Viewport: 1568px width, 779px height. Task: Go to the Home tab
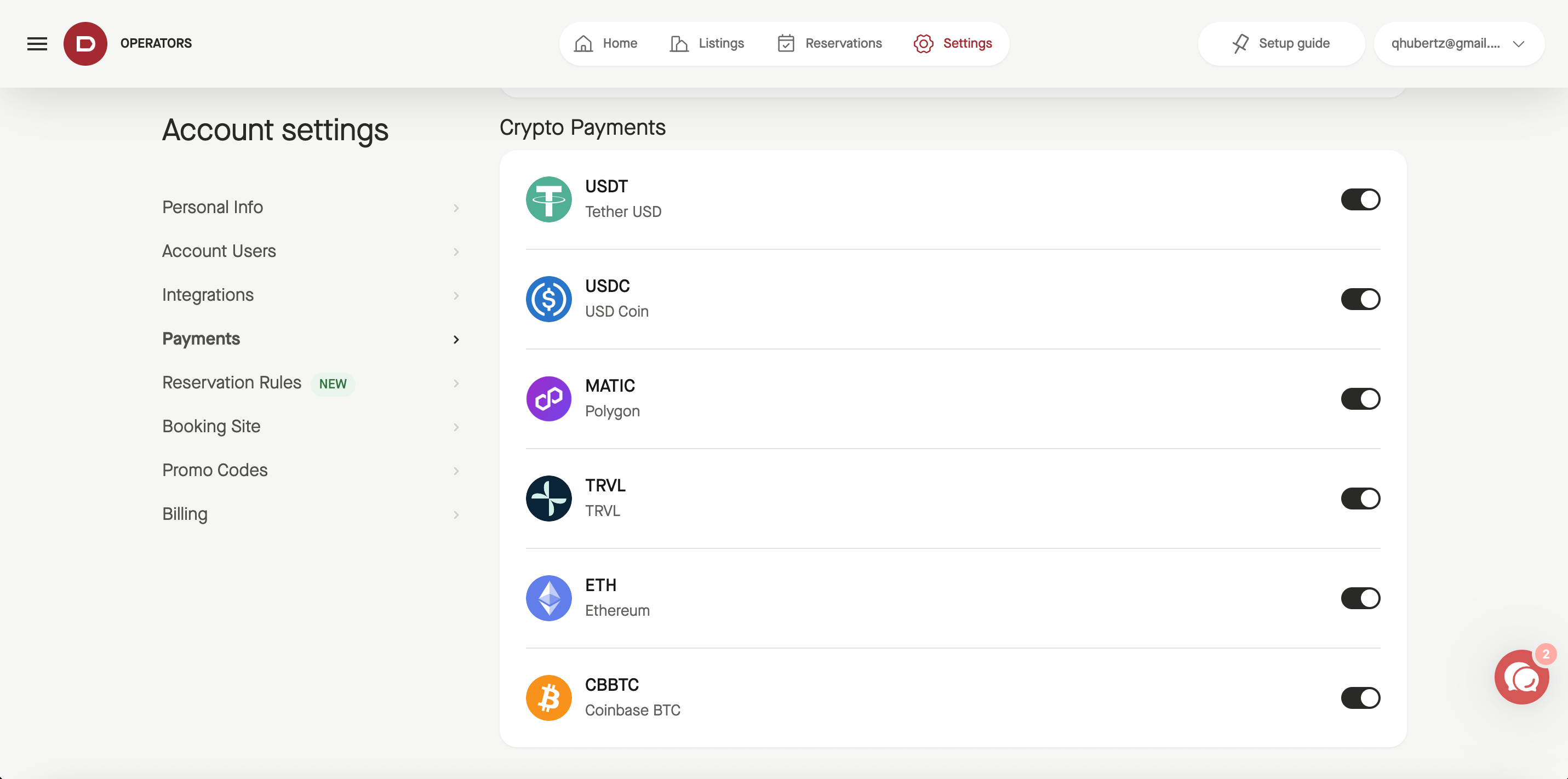point(605,44)
